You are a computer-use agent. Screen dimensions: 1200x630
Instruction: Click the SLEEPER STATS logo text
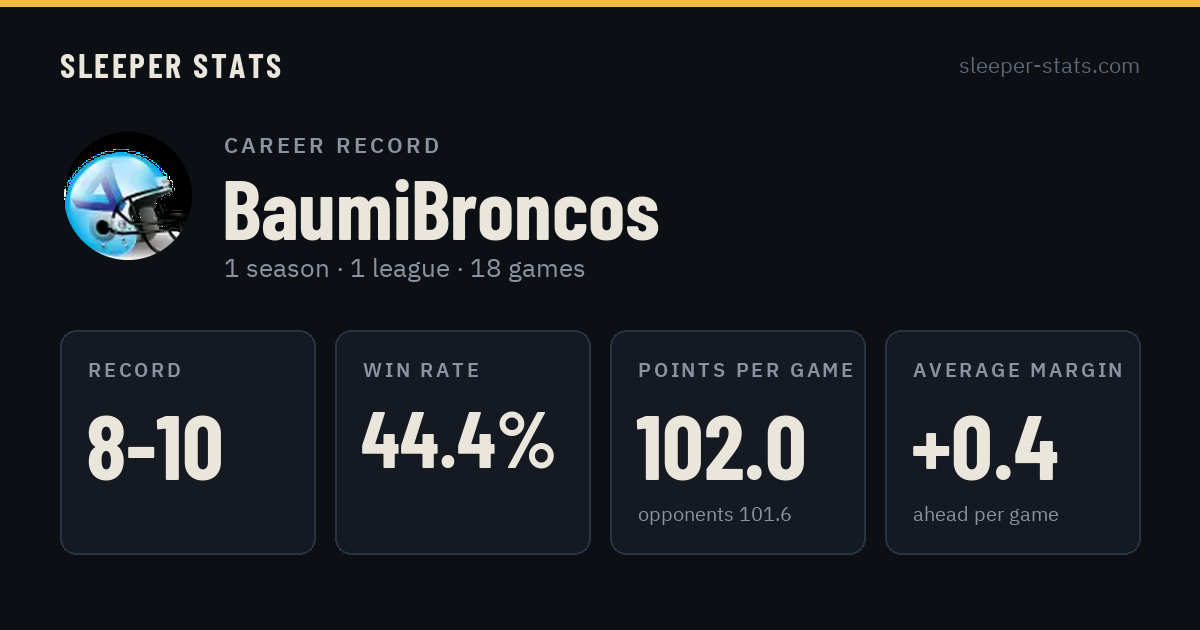(x=171, y=66)
